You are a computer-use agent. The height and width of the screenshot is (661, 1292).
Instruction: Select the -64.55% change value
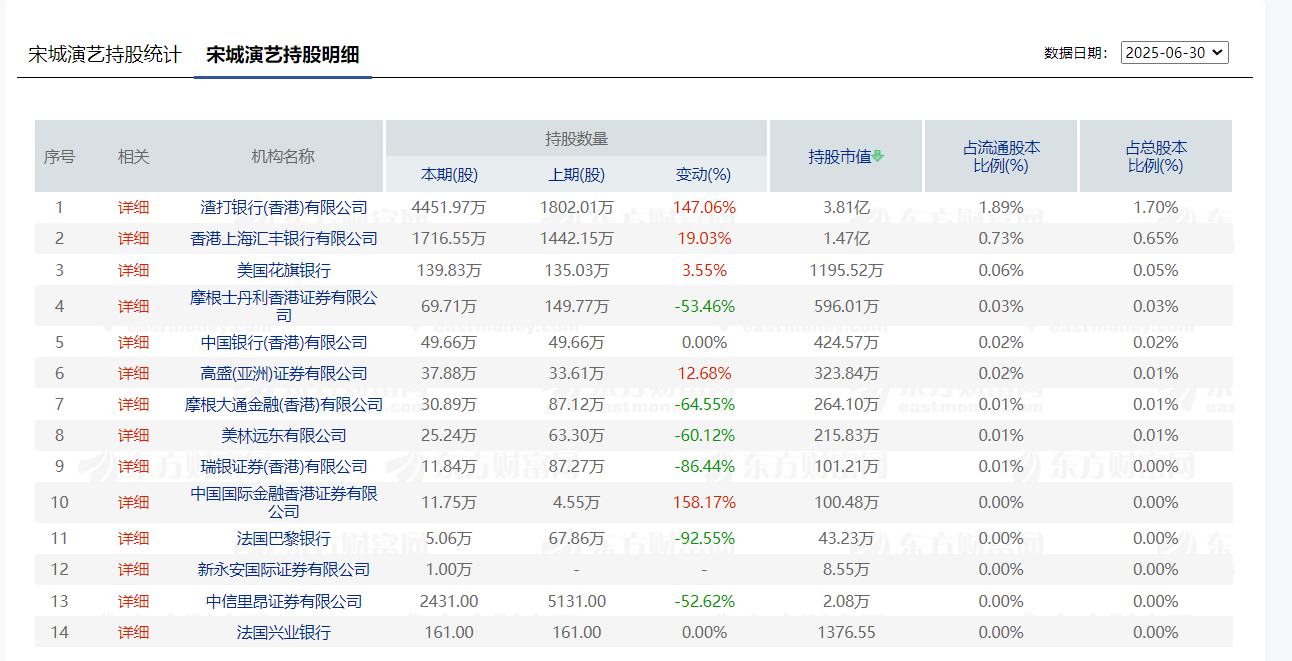click(x=704, y=404)
